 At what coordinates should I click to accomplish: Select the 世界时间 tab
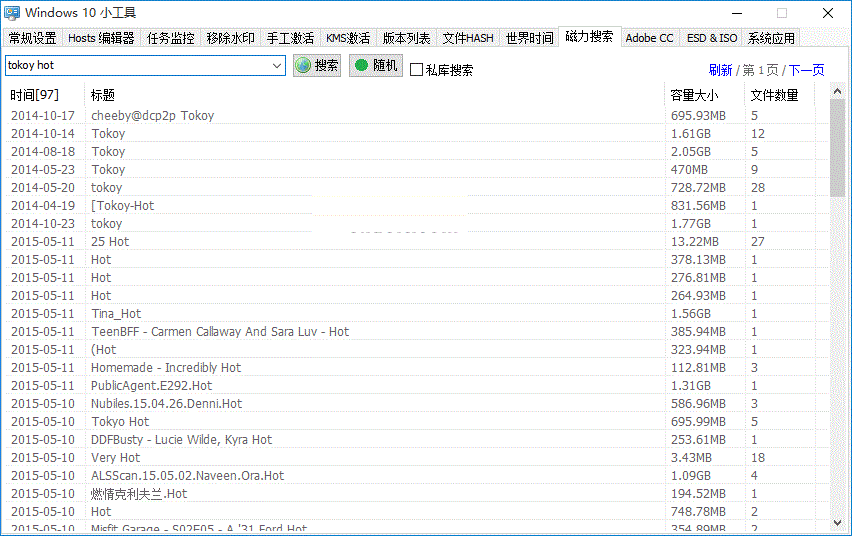pyautogui.click(x=529, y=38)
